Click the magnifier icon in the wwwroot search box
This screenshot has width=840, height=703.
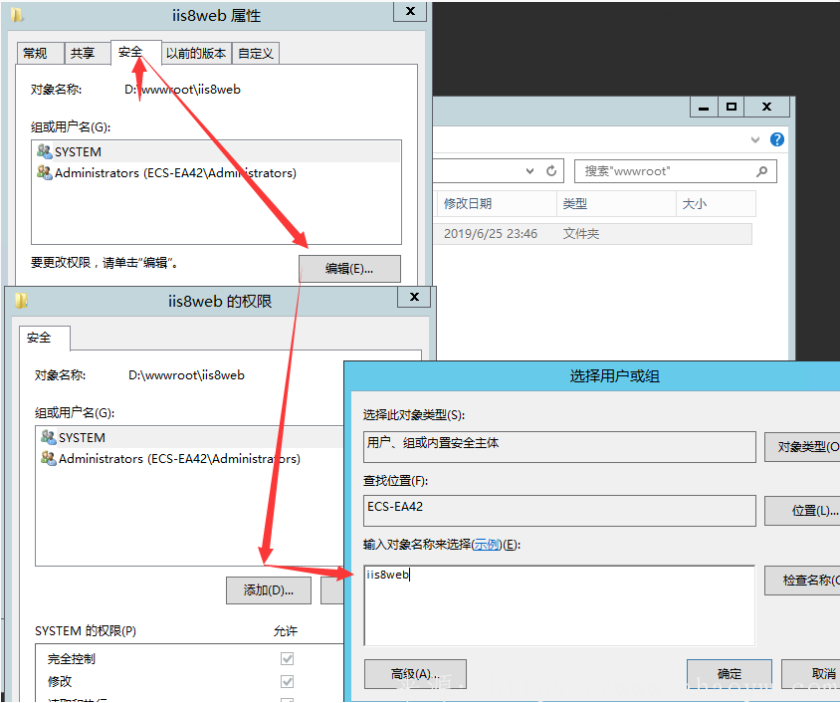coord(763,171)
